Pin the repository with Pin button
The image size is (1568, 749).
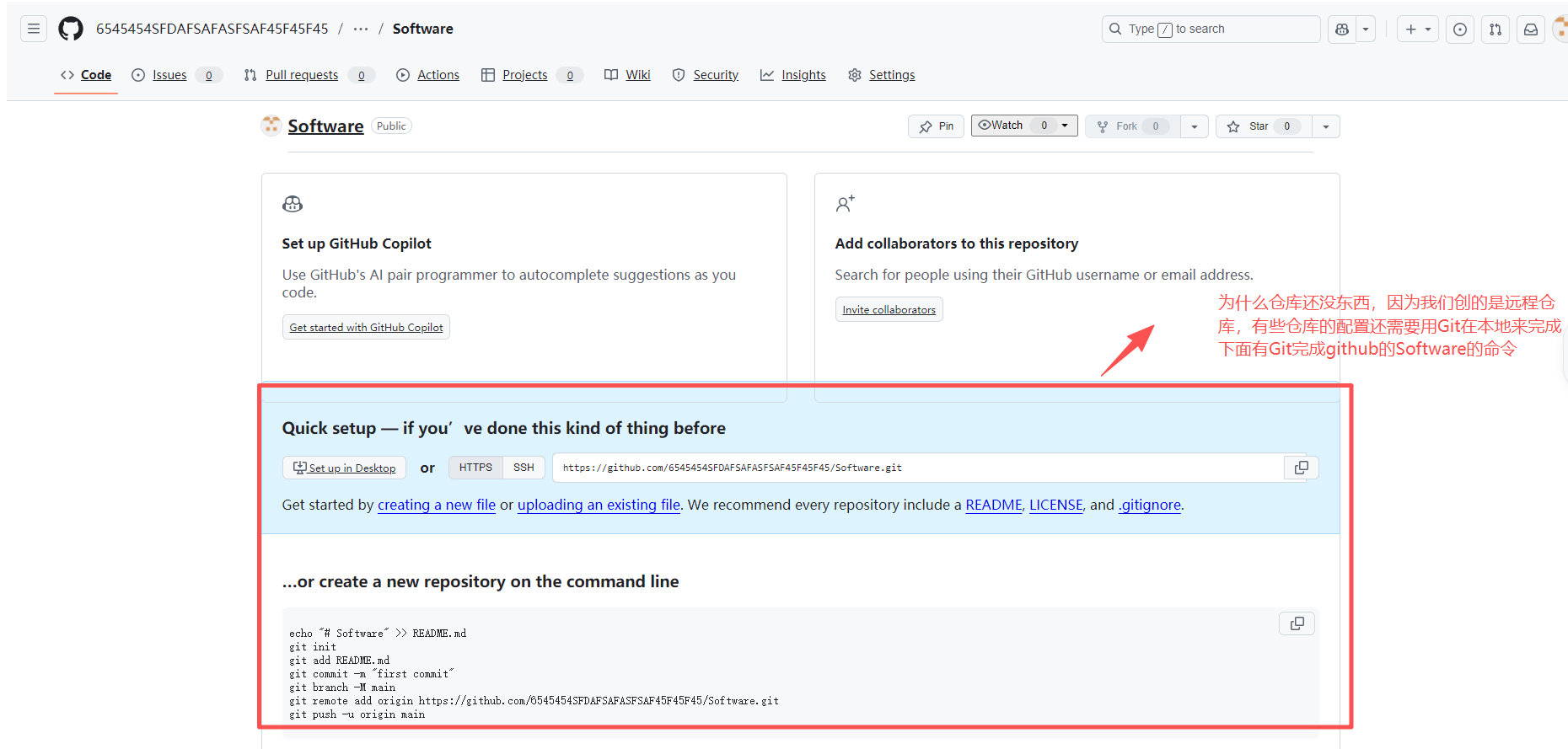936,126
